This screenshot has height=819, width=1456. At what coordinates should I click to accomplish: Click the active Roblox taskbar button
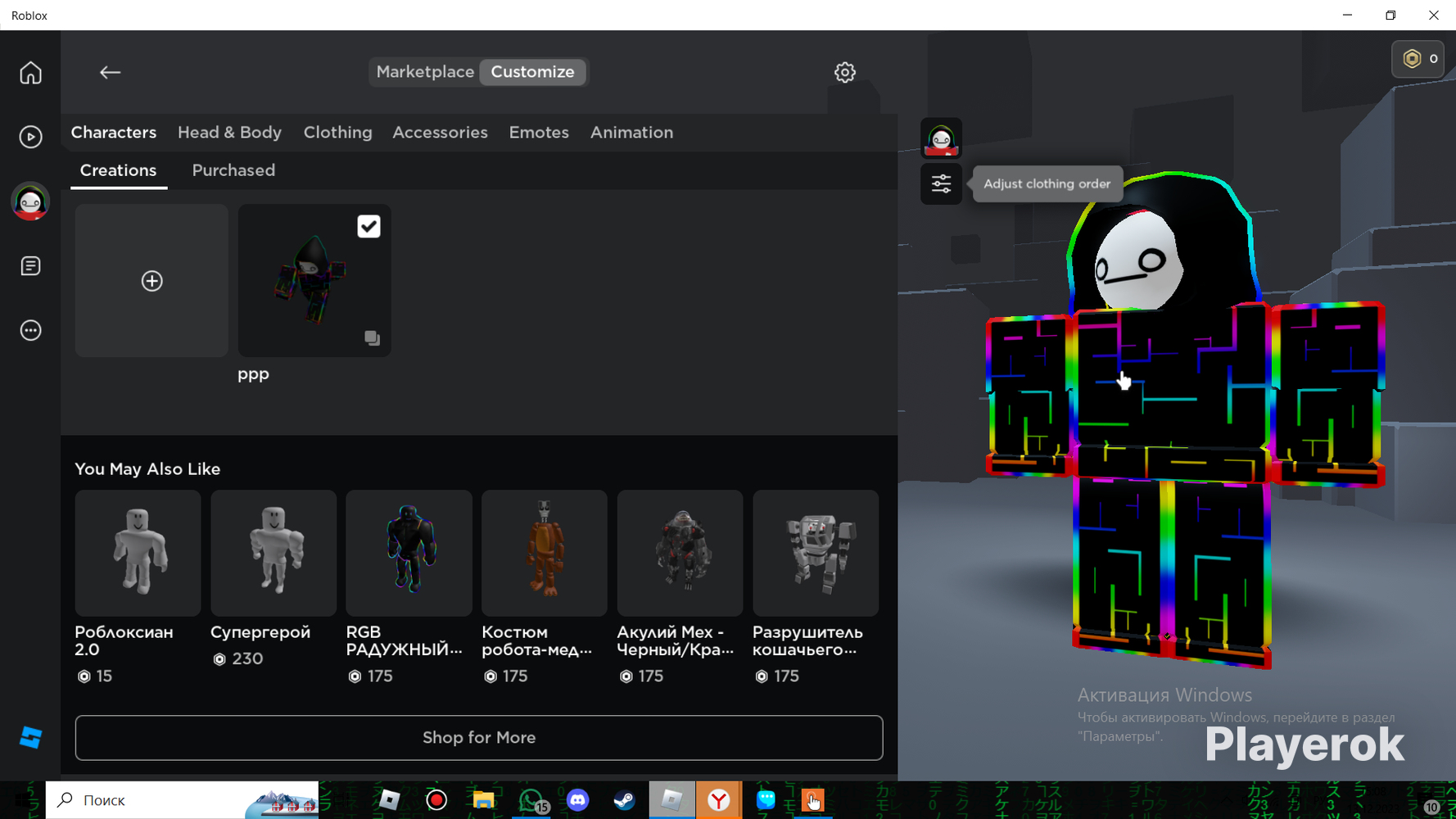click(x=671, y=800)
